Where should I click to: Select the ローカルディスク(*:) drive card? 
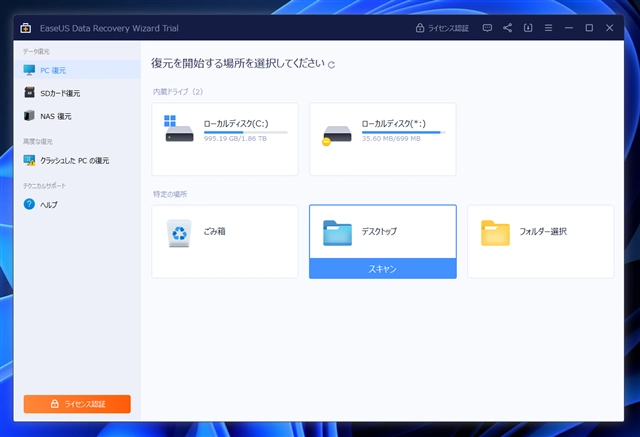[383, 139]
